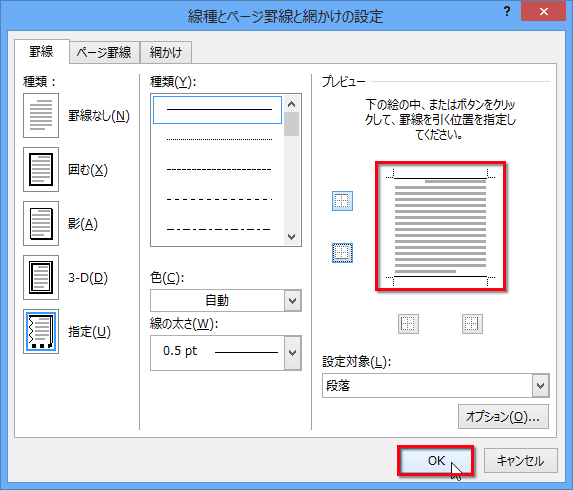
Task: Expand the 設定対象 dropdown showing 段落
Action: pyautogui.click(x=436, y=385)
